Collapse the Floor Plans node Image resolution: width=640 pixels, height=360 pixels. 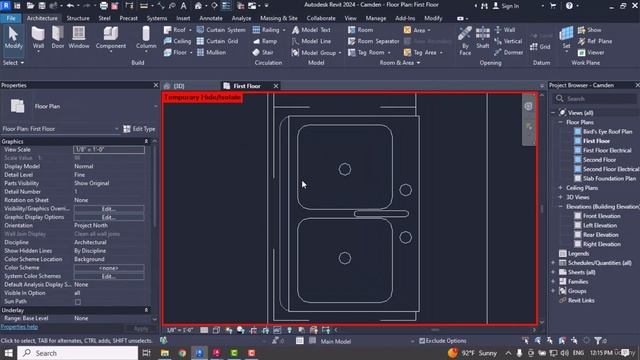[560, 122]
